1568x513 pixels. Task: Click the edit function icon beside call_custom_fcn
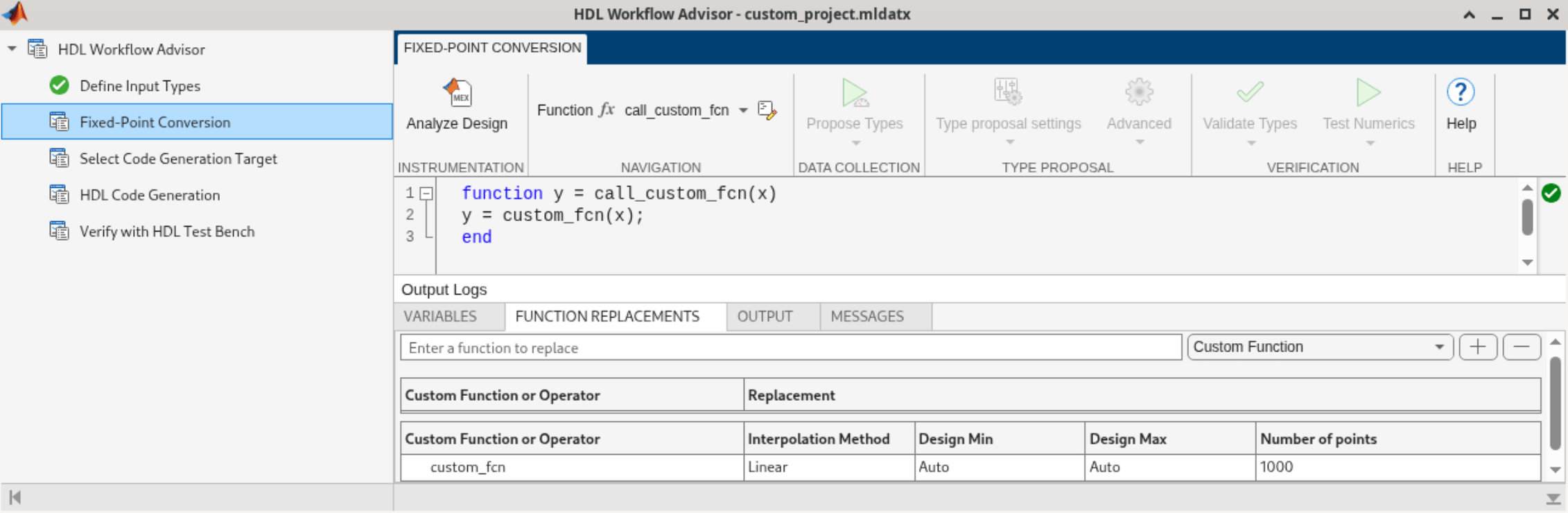tap(767, 110)
